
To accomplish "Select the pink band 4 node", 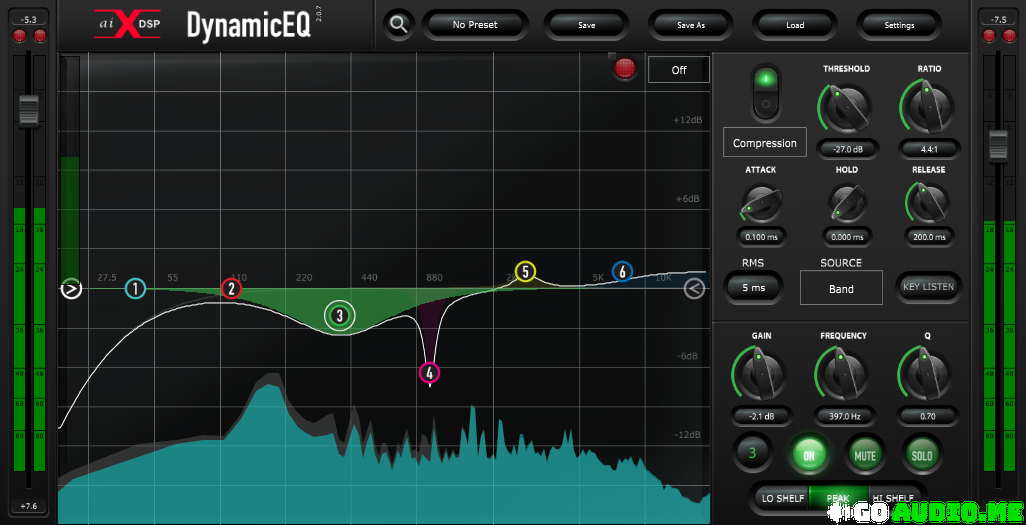I will pyautogui.click(x=429, y=373).
